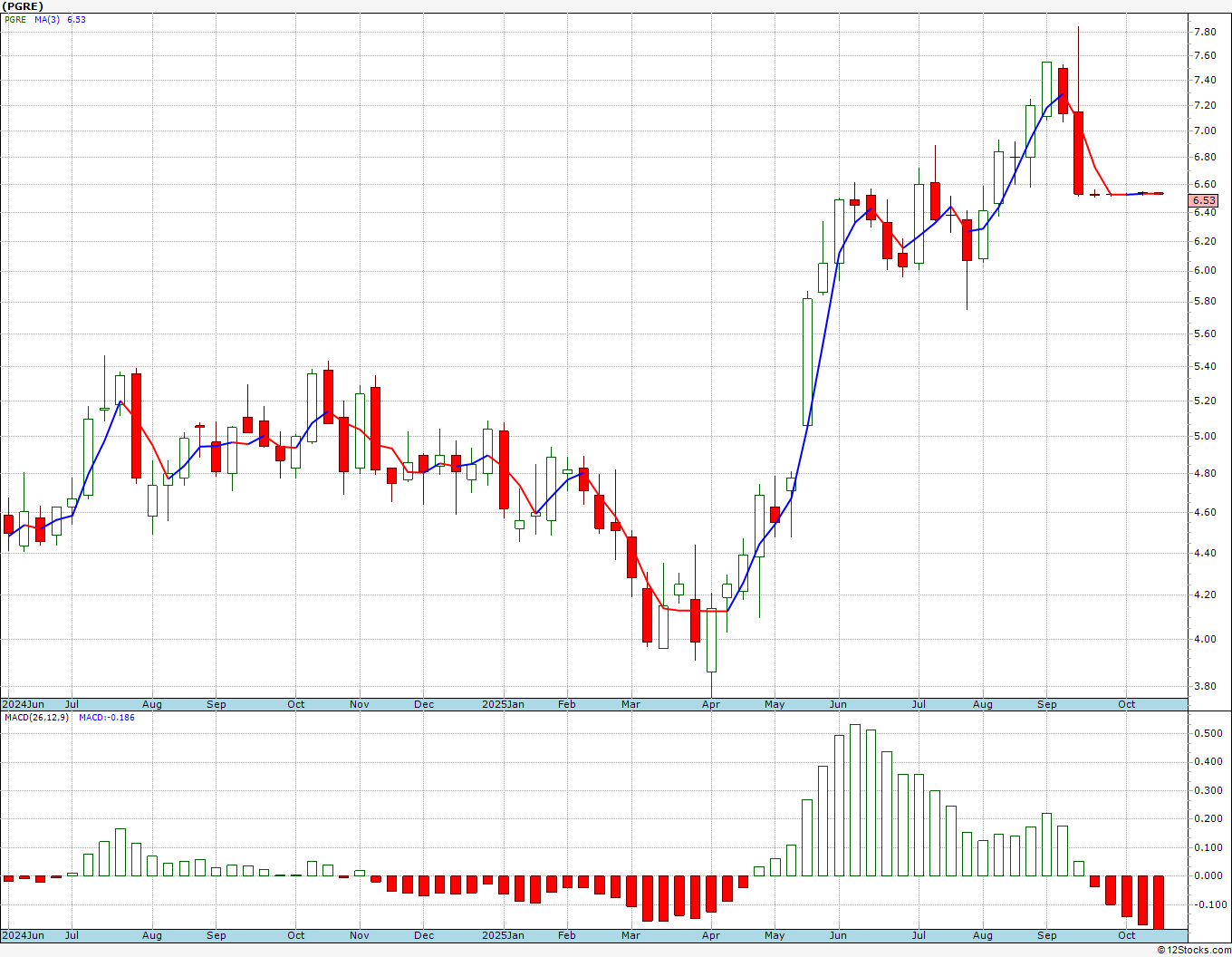Select the 0.500 MACD axis label
The width and height of the screenshot is (1232, 957).
tap(1208, 733)
